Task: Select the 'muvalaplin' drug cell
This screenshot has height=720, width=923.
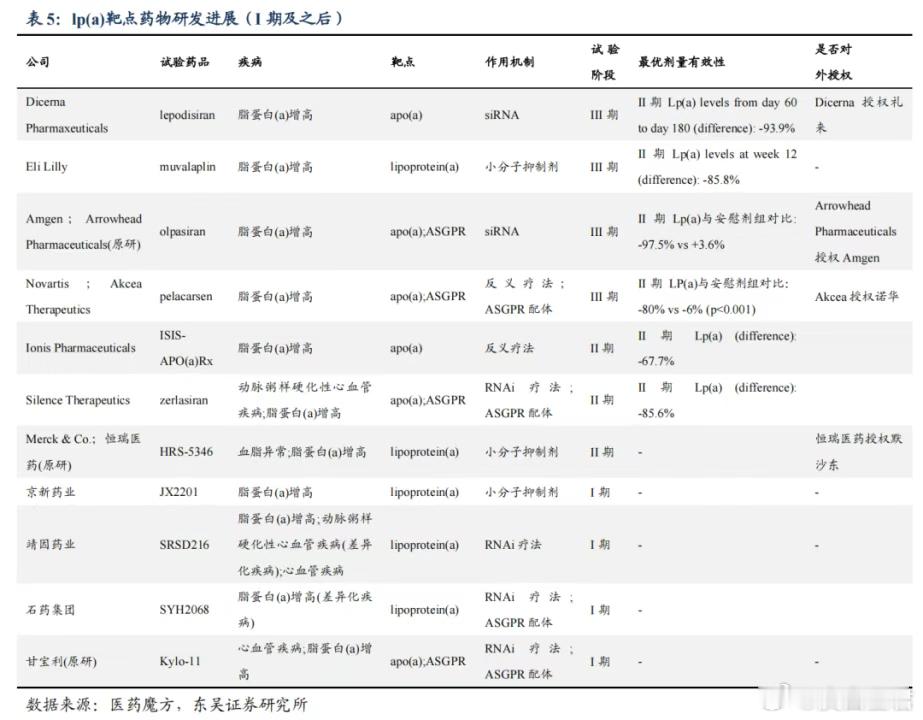Action: coord(187,167)
